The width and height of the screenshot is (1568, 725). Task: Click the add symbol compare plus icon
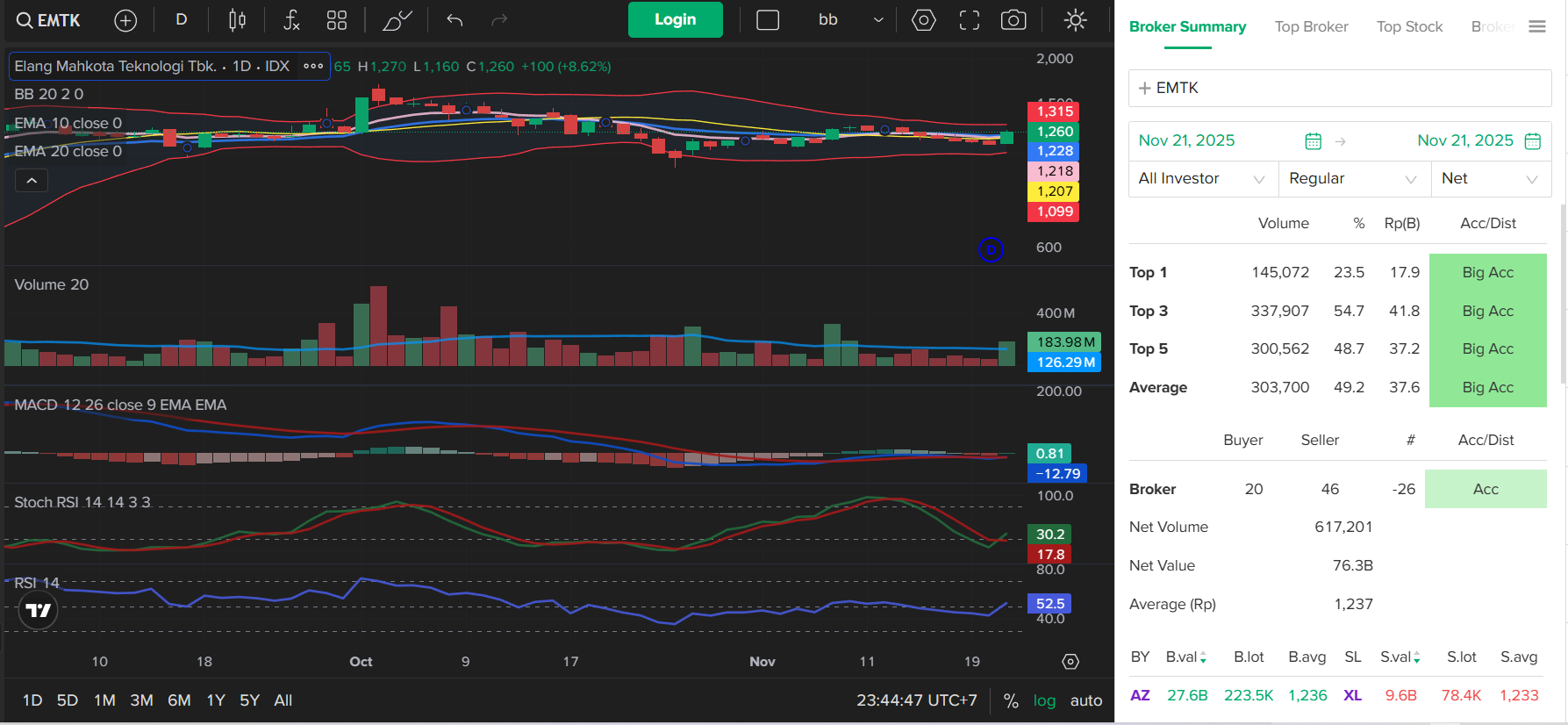coord(125,20)
